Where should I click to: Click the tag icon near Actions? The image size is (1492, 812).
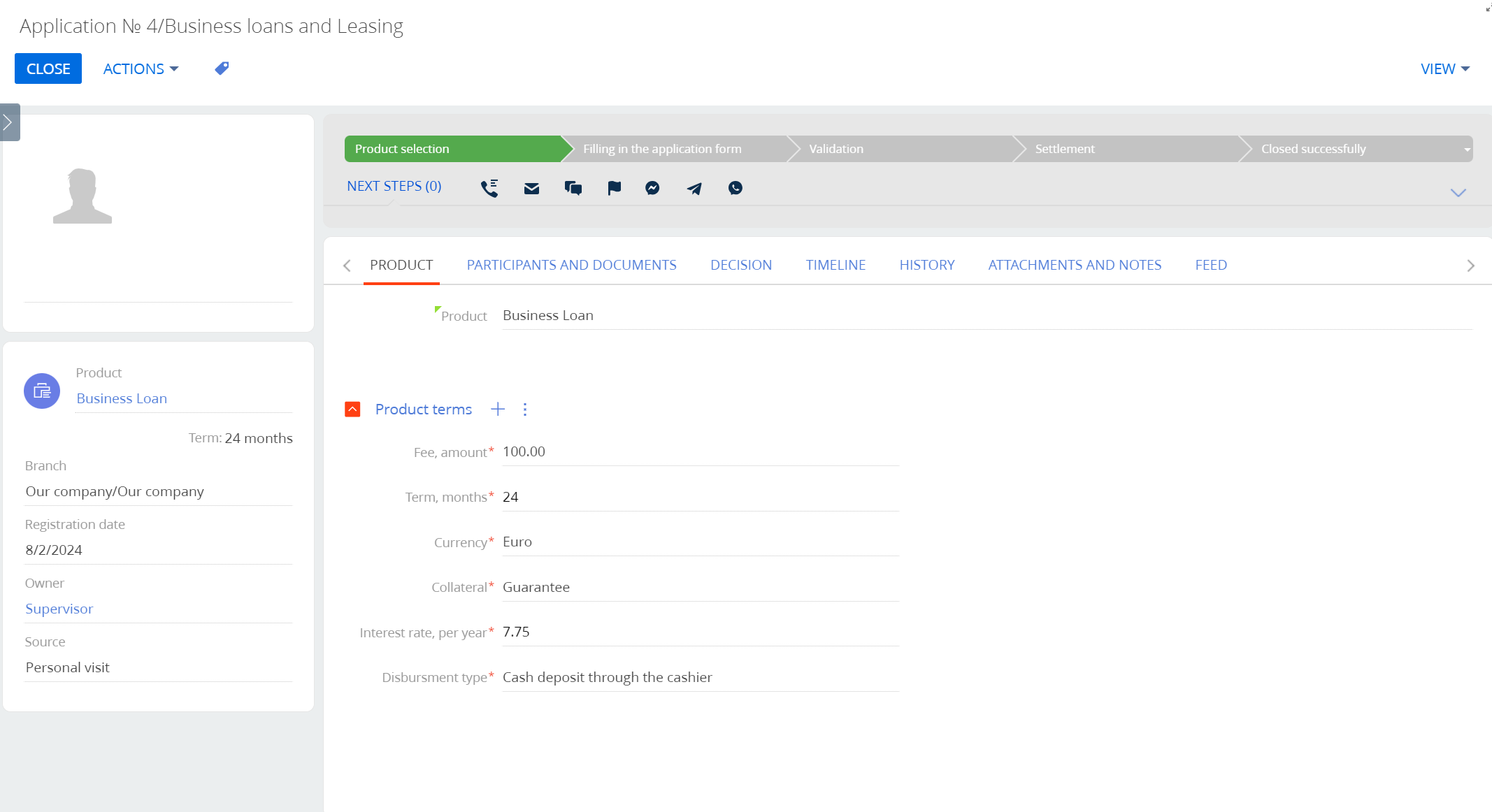pyautogui.click(x=221, y=68)
